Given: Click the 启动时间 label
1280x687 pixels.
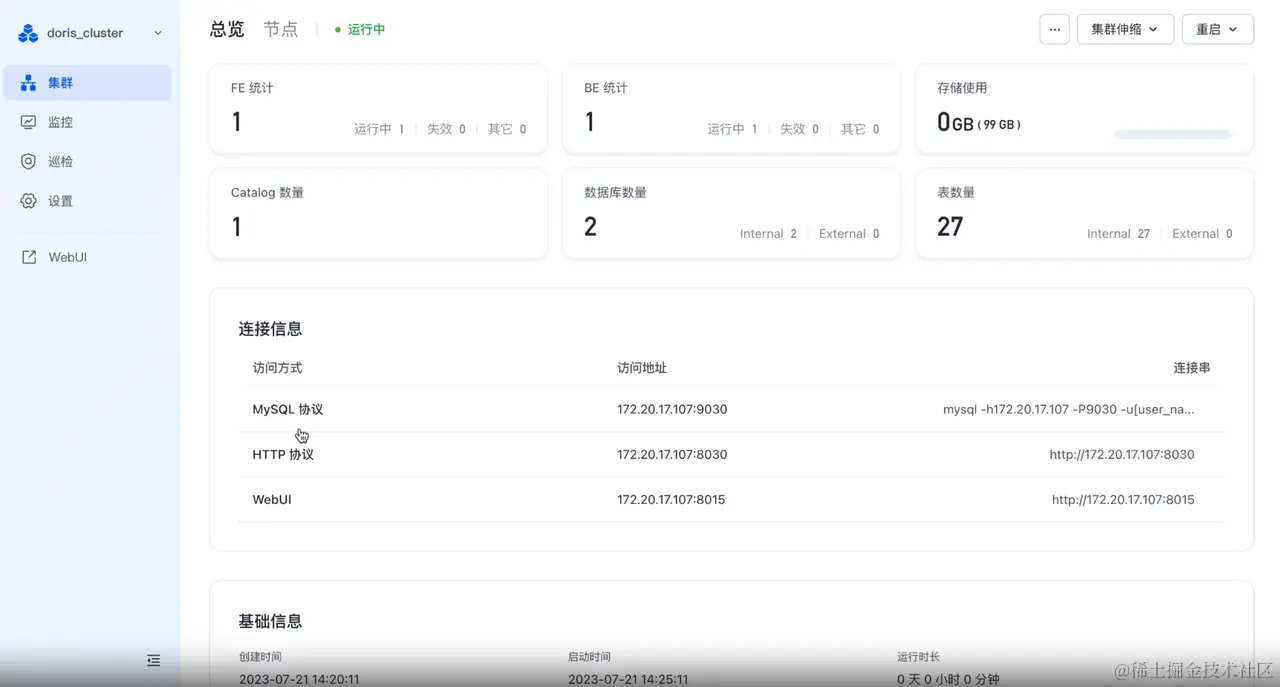Looking at the screenshot, I should [589, 657].
